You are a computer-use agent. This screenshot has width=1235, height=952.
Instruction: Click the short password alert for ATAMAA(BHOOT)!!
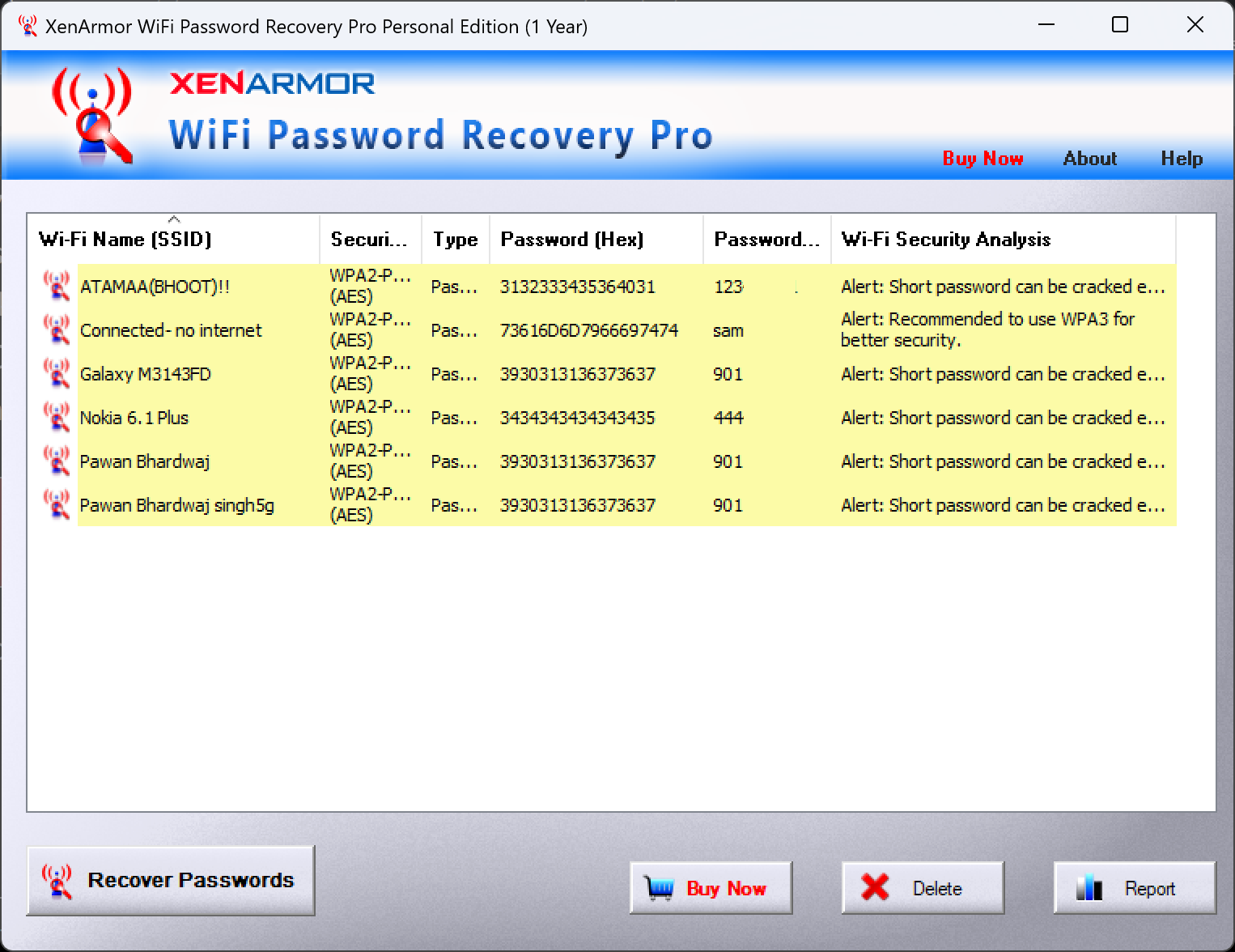coord(1003,287)
